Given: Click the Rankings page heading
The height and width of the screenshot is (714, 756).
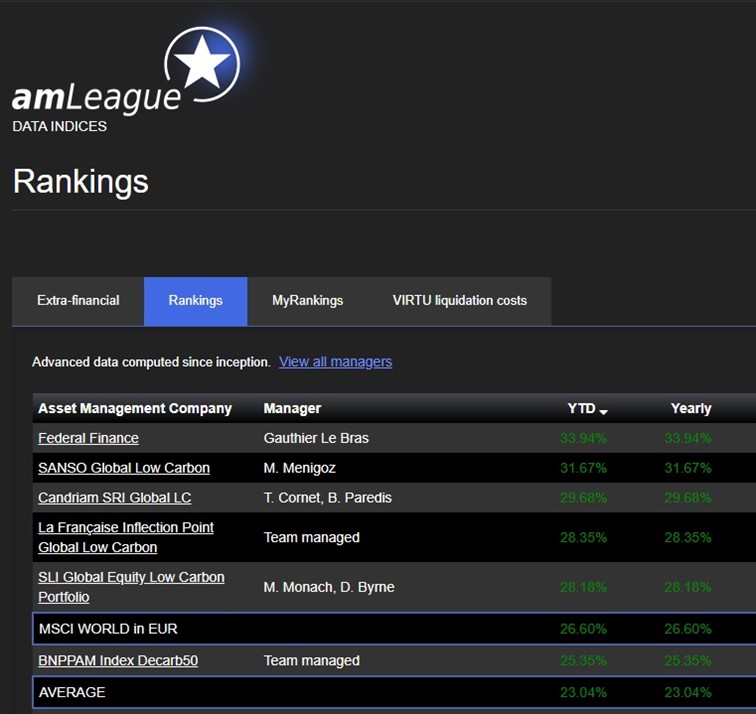Looking at the screenshot, I should point(81,182).
